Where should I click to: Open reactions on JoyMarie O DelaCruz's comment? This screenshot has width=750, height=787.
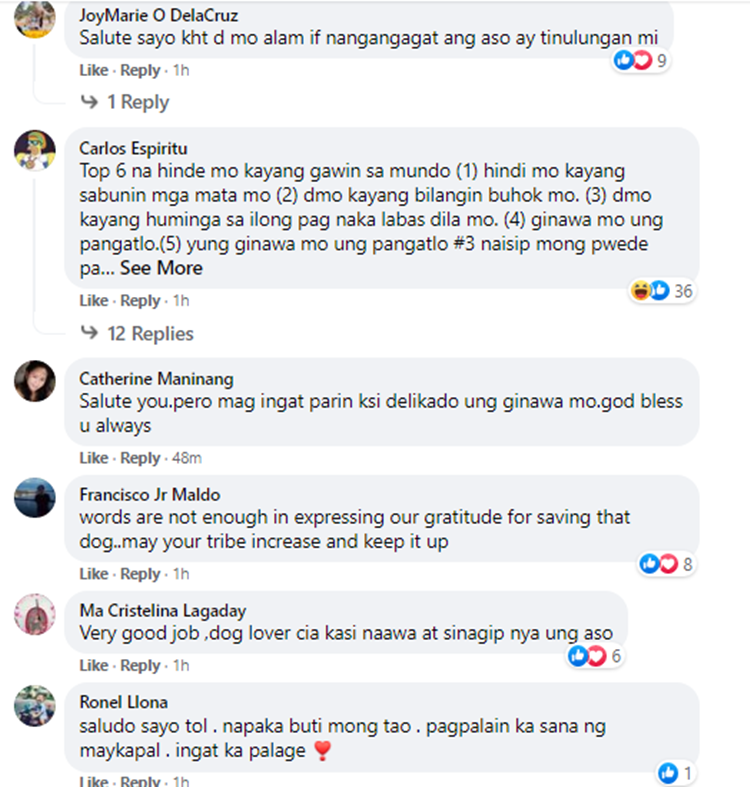click(x=640, y=61)
